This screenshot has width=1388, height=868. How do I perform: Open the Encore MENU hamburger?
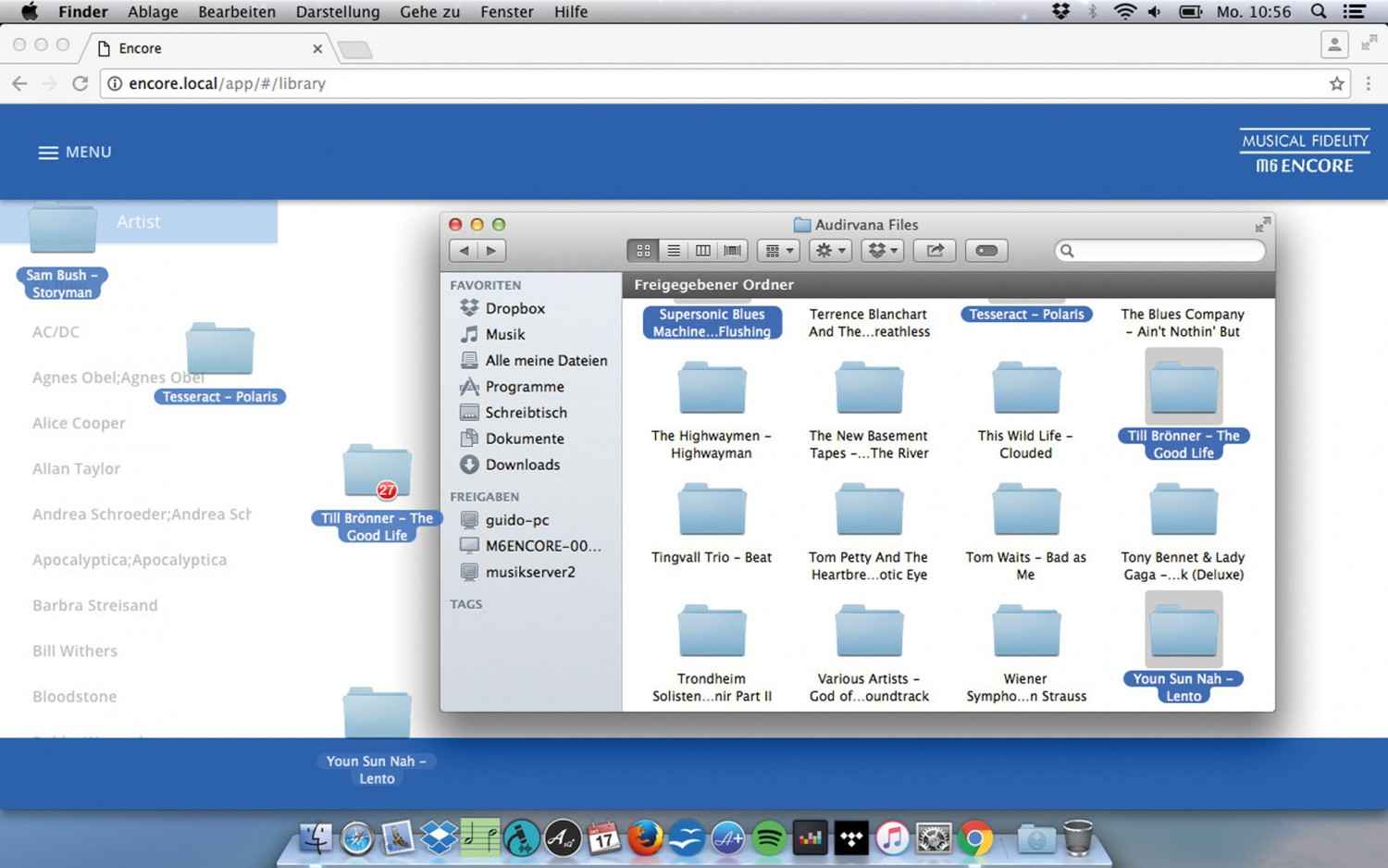[x=74, y=152]
